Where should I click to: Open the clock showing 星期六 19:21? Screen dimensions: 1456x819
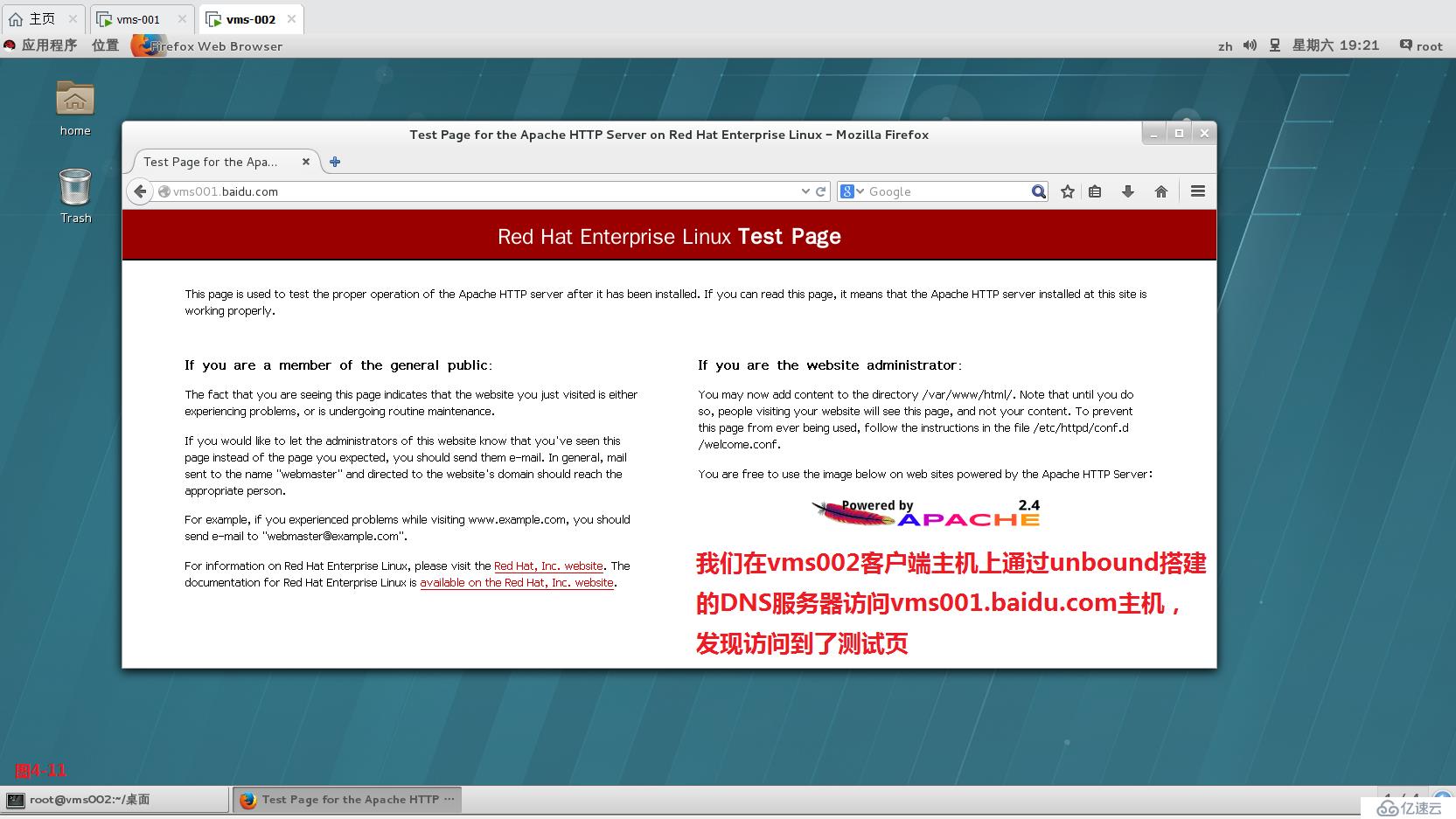click(x=1335, y=45)
